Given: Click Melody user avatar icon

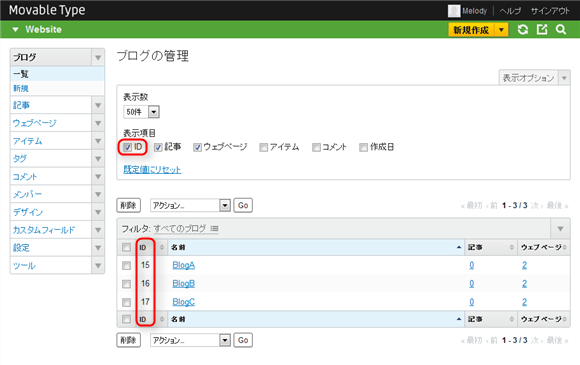Looking at the screenshot, I should pyautogui.click(x=454, y=11).
